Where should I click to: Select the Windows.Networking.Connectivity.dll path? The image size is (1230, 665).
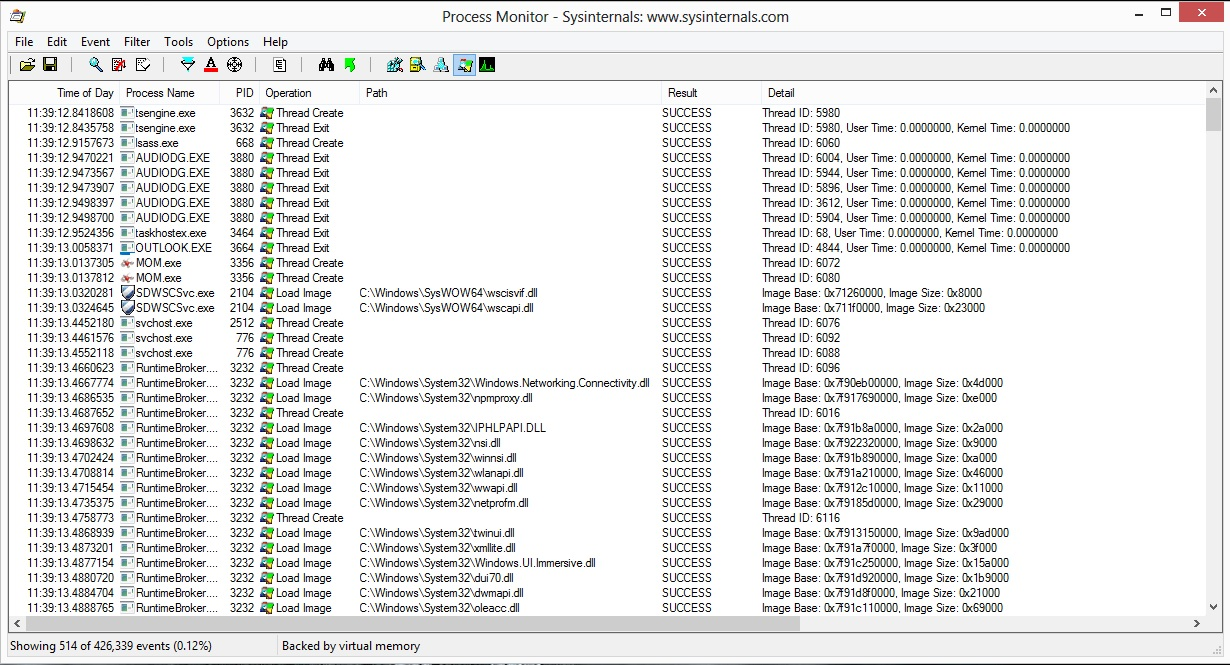504,383
